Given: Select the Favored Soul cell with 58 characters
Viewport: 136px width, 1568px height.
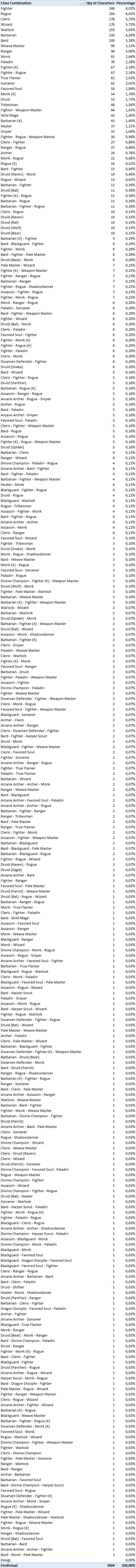Looking at the screenshot, I should (x=11, y=88).
